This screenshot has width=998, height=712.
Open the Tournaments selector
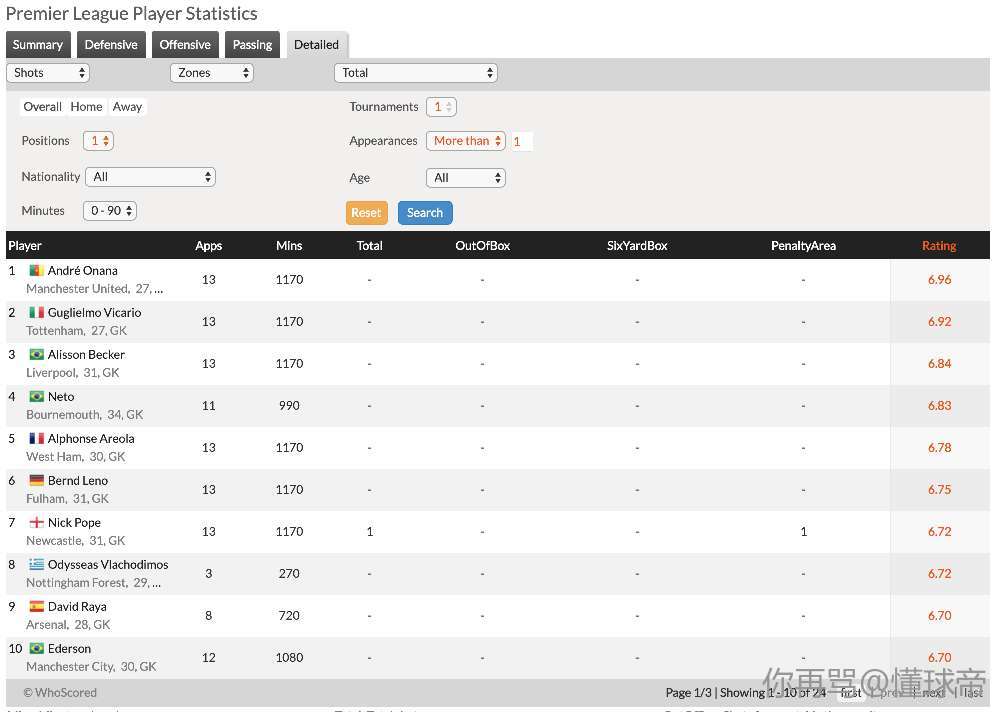point(442,107)
